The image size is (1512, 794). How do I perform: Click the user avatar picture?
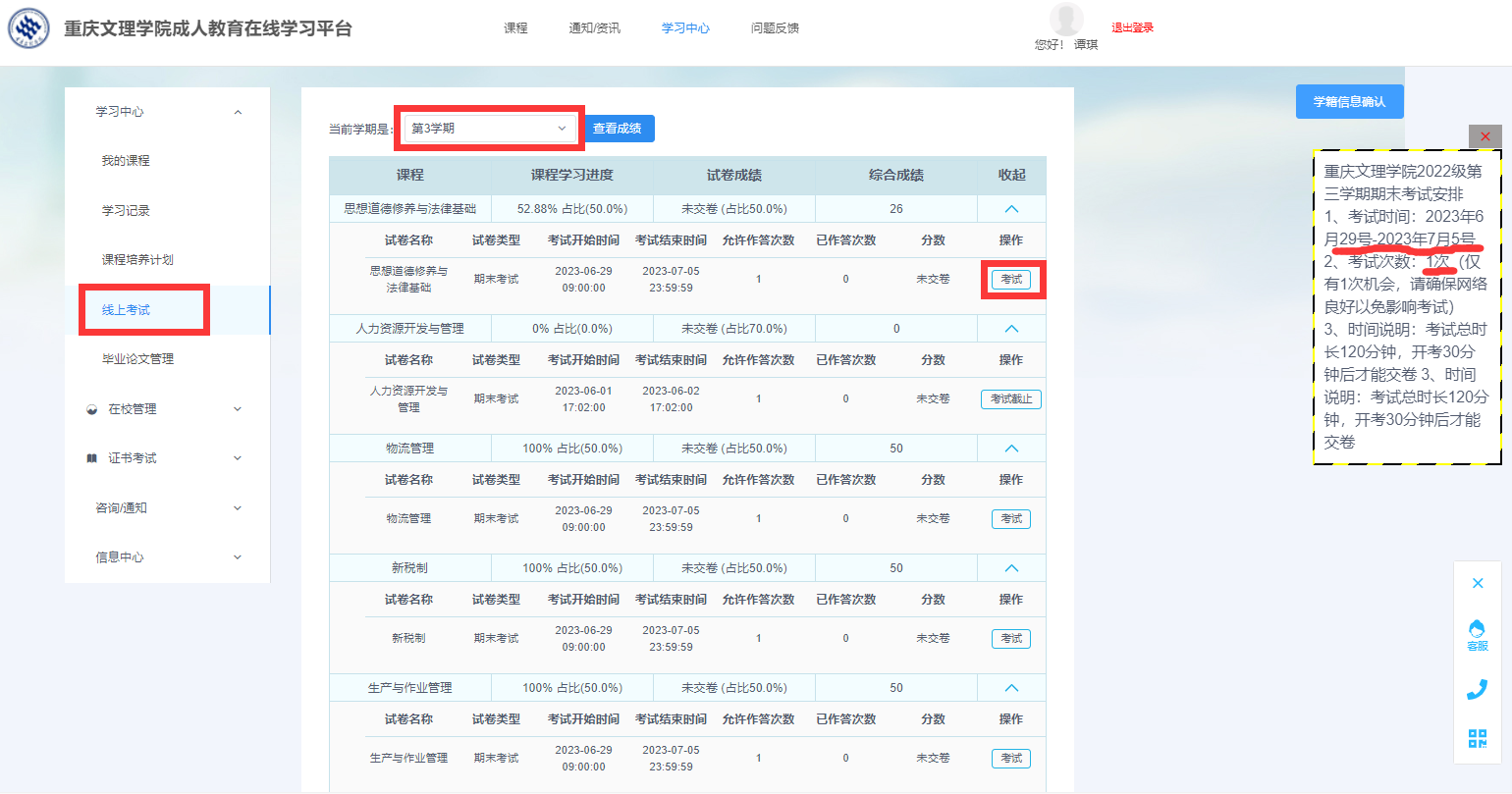click(x=1066, y=20)
